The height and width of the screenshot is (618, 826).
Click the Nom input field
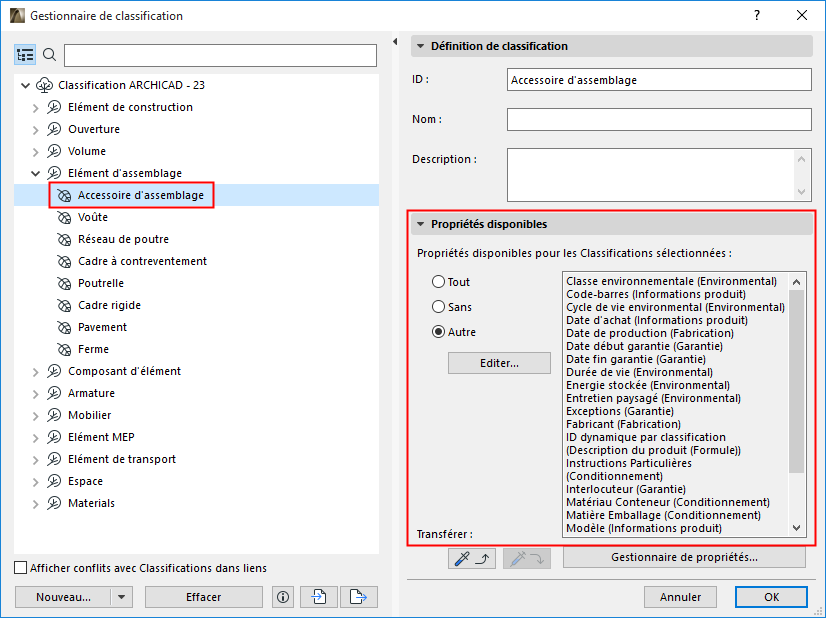click(659, 120)
